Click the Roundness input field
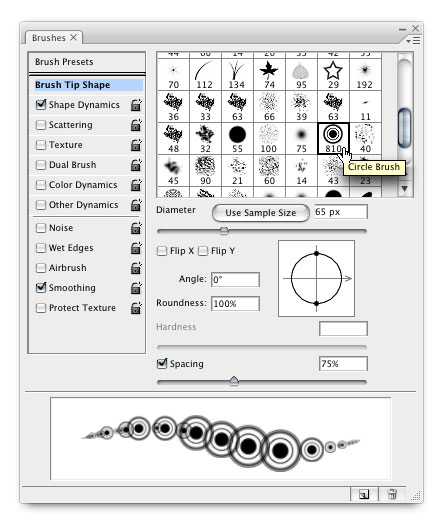 coord(235,304)
